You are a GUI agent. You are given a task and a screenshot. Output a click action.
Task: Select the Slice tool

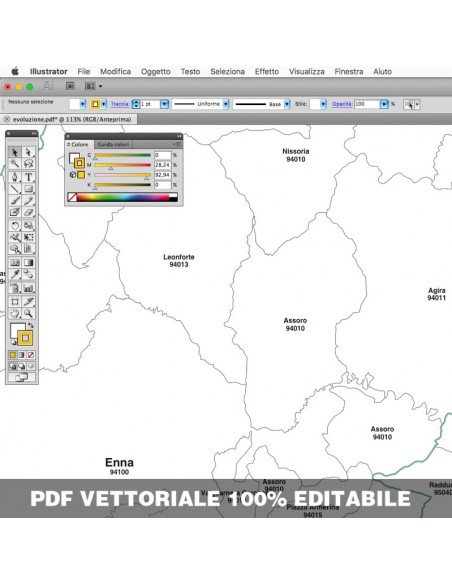[28, 301]
